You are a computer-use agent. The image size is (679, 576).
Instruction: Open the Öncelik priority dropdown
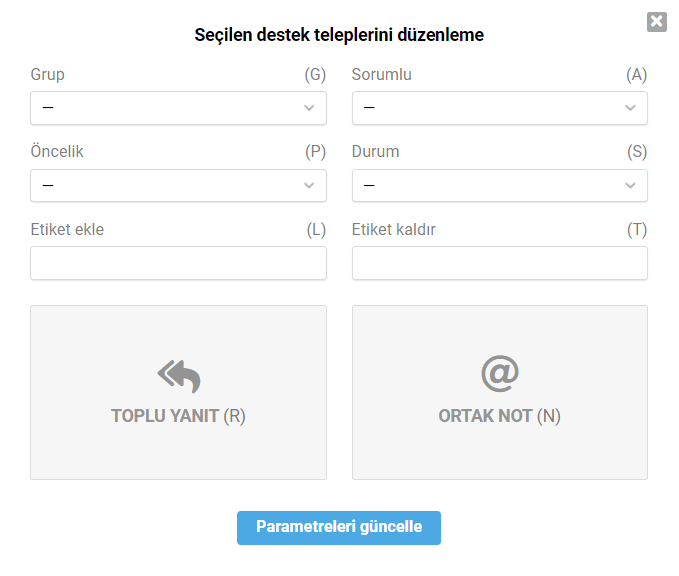(x=178, y=185)
